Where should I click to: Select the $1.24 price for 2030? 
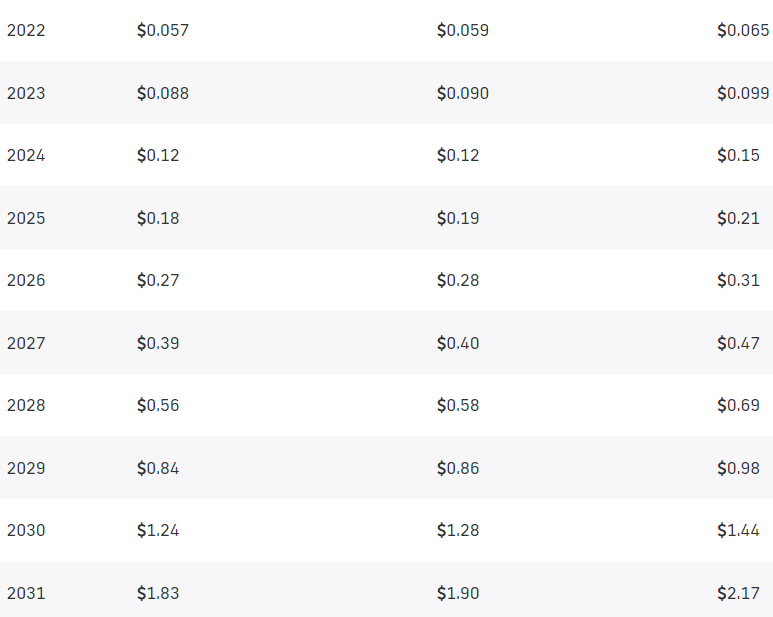[158, 530]
